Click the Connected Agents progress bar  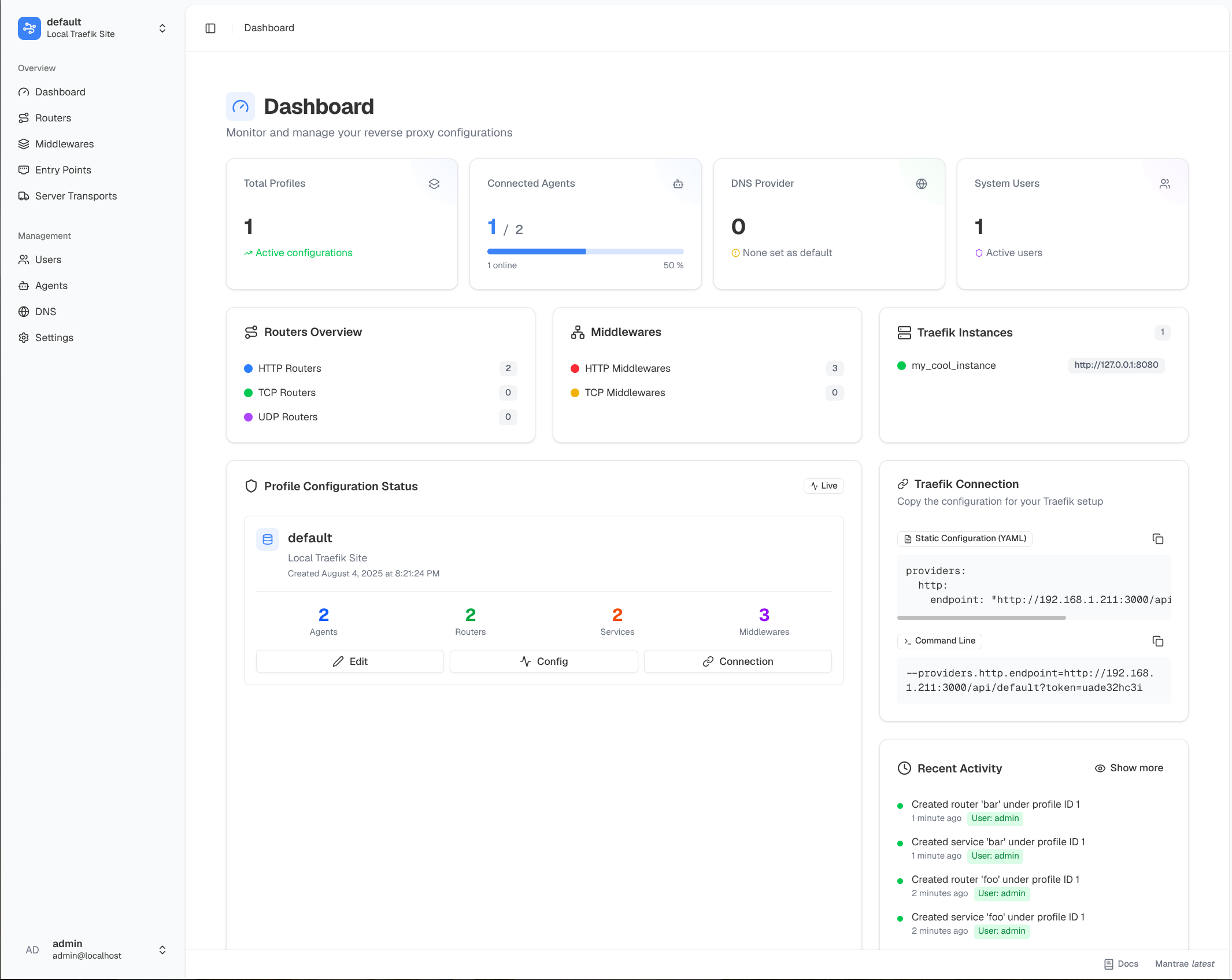pos(585,252)
